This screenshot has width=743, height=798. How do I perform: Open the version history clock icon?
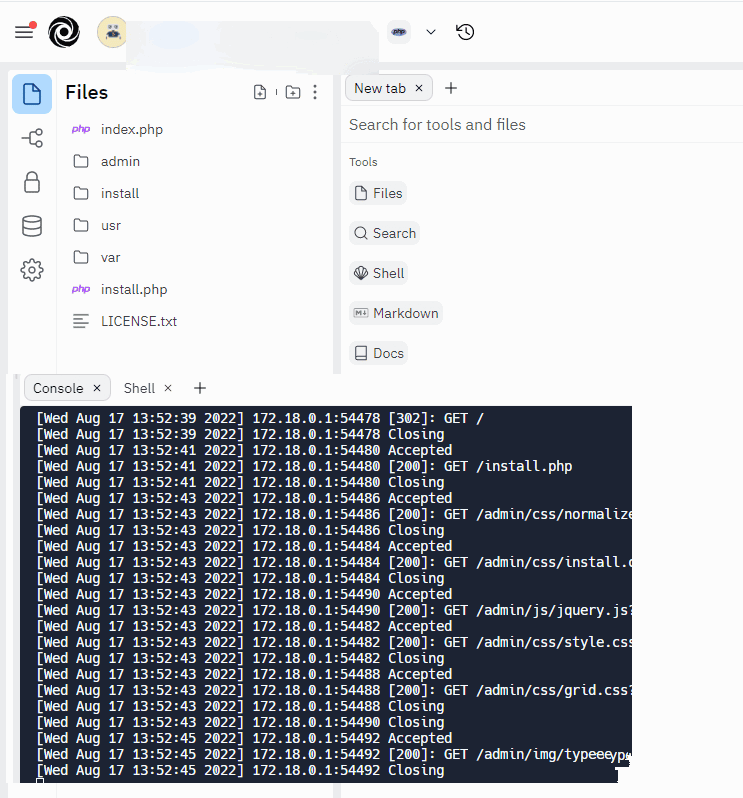tap(465, 32)
